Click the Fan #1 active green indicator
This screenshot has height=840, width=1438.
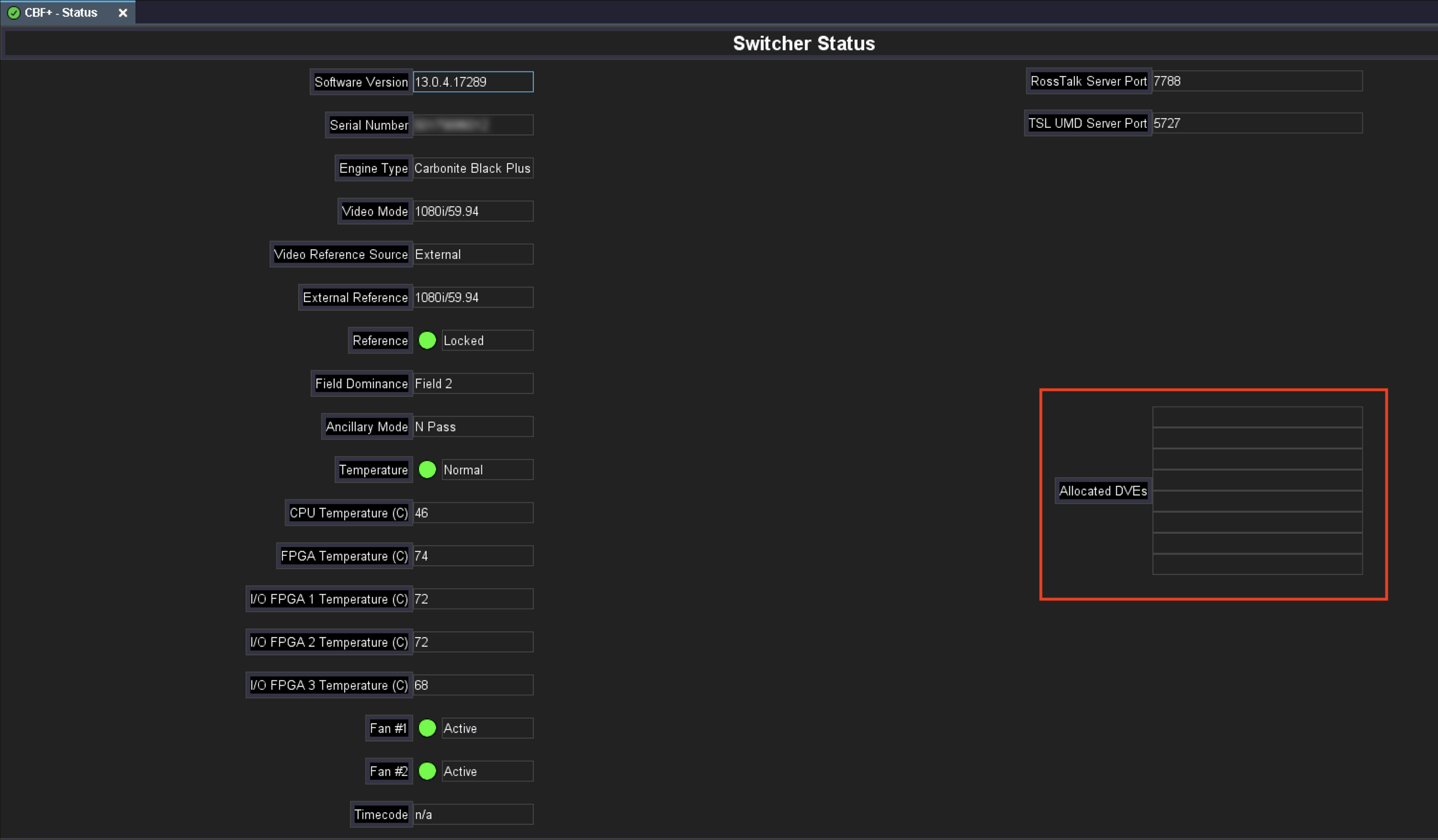[x=427, y=728]
